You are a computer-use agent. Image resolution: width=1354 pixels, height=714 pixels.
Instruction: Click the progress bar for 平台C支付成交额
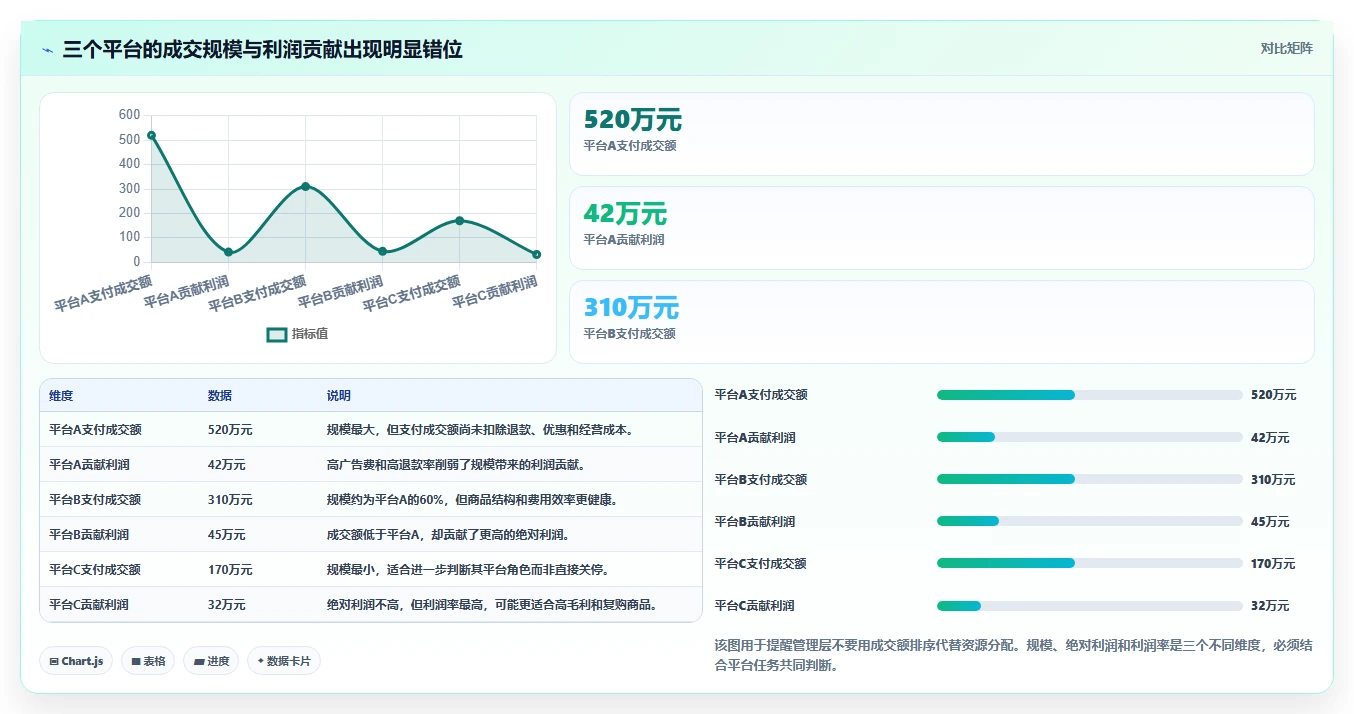[1089, 563]
